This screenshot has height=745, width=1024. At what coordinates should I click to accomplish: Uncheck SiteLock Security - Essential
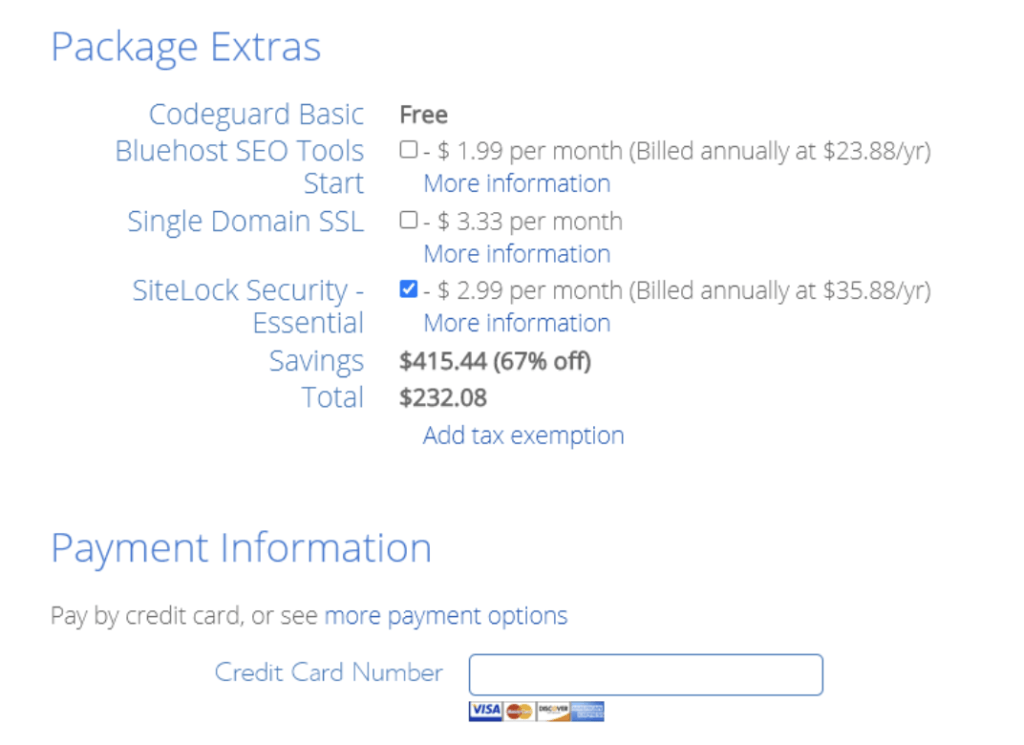(408, 290)
